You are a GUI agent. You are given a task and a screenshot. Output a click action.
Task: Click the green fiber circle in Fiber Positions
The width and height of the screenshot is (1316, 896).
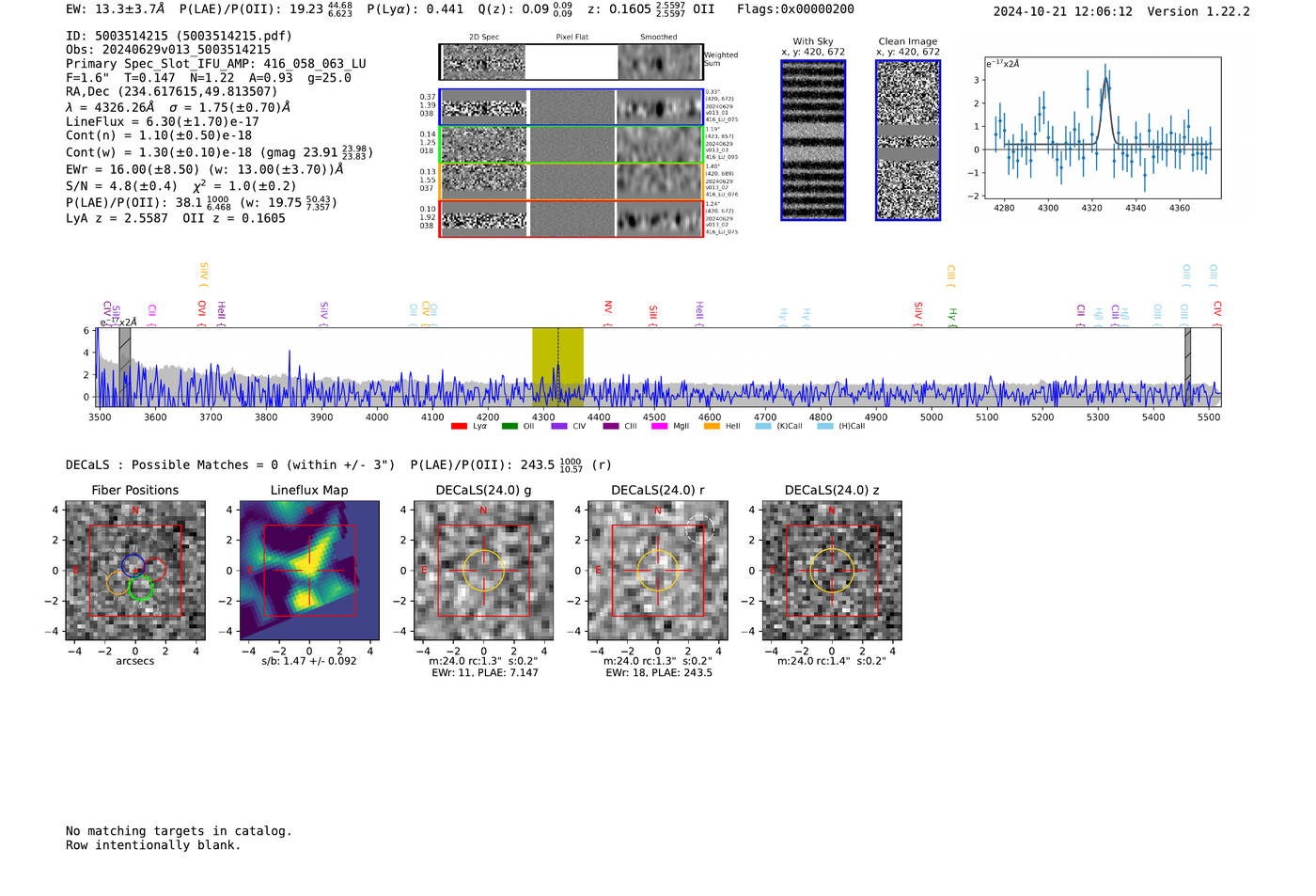(x=140, y=589)
